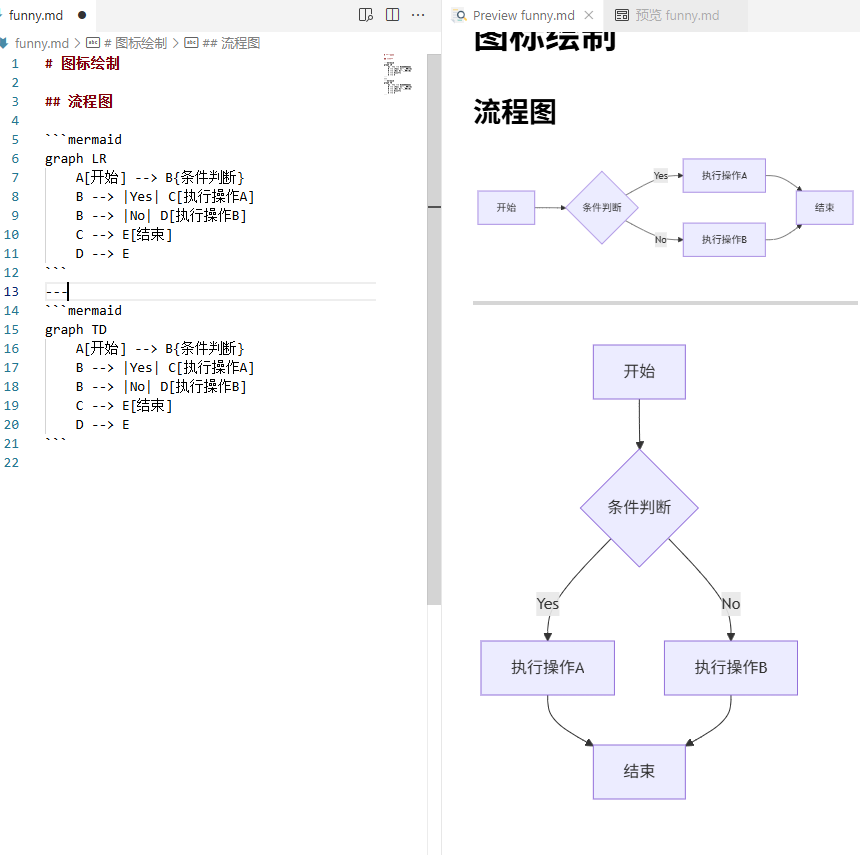Open preview to the side icon
This screenshot has width=860, height=855.
[365, 15]
